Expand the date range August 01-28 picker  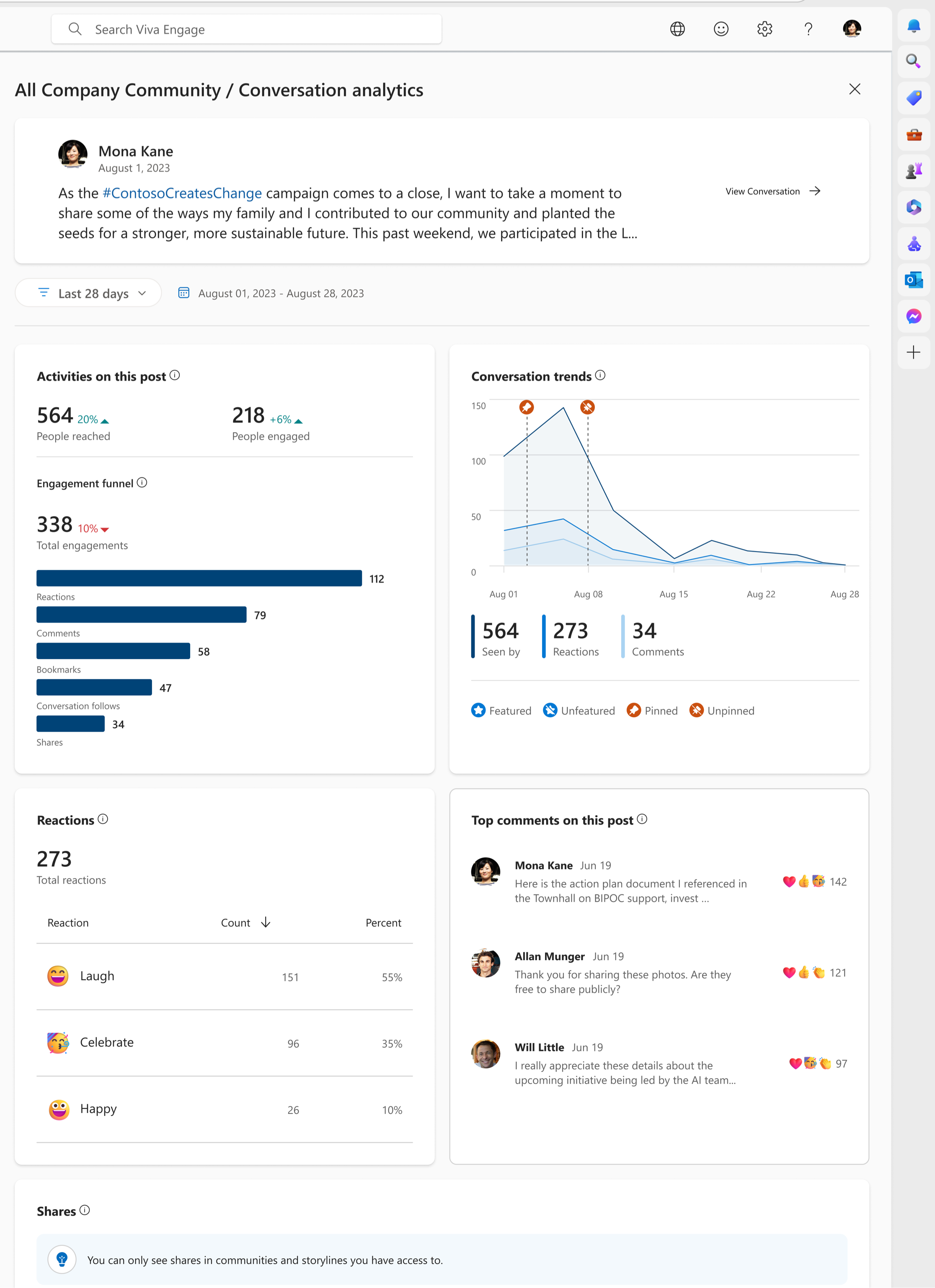click(281, 293)
